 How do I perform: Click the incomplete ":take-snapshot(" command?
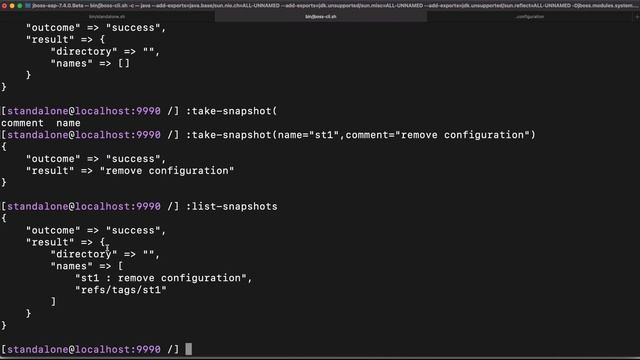tap(231, 111)
